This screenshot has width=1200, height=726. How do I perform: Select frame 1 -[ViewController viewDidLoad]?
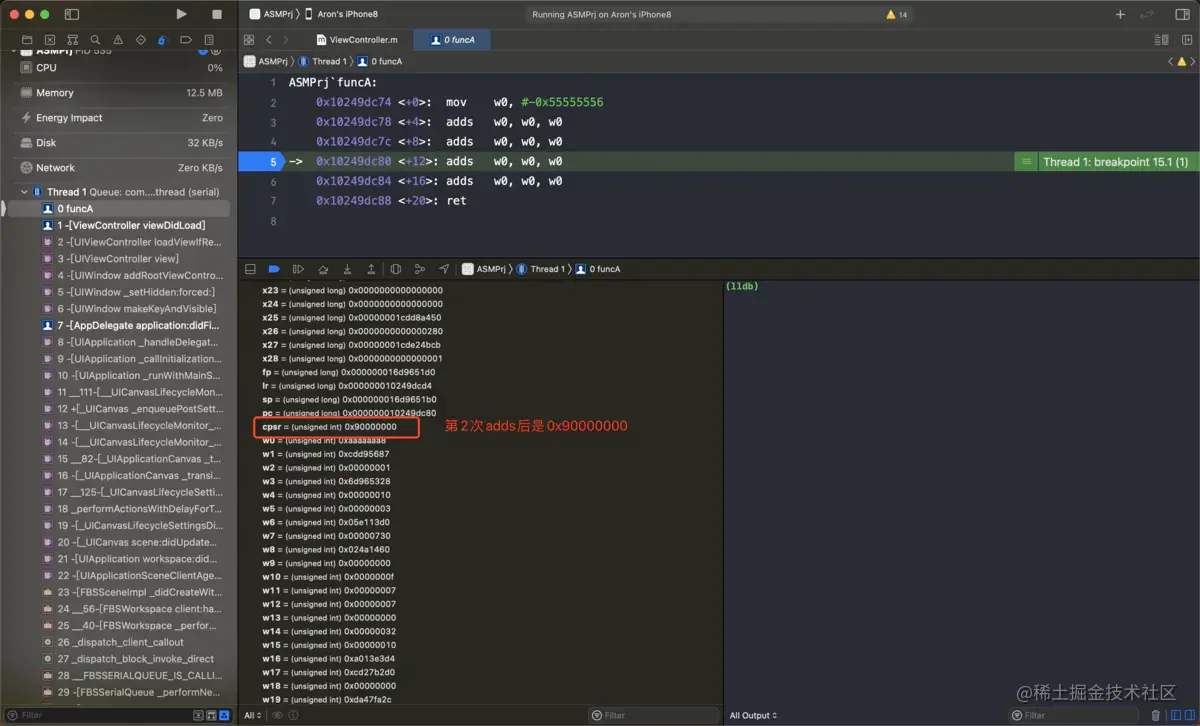tap(118, 225)
